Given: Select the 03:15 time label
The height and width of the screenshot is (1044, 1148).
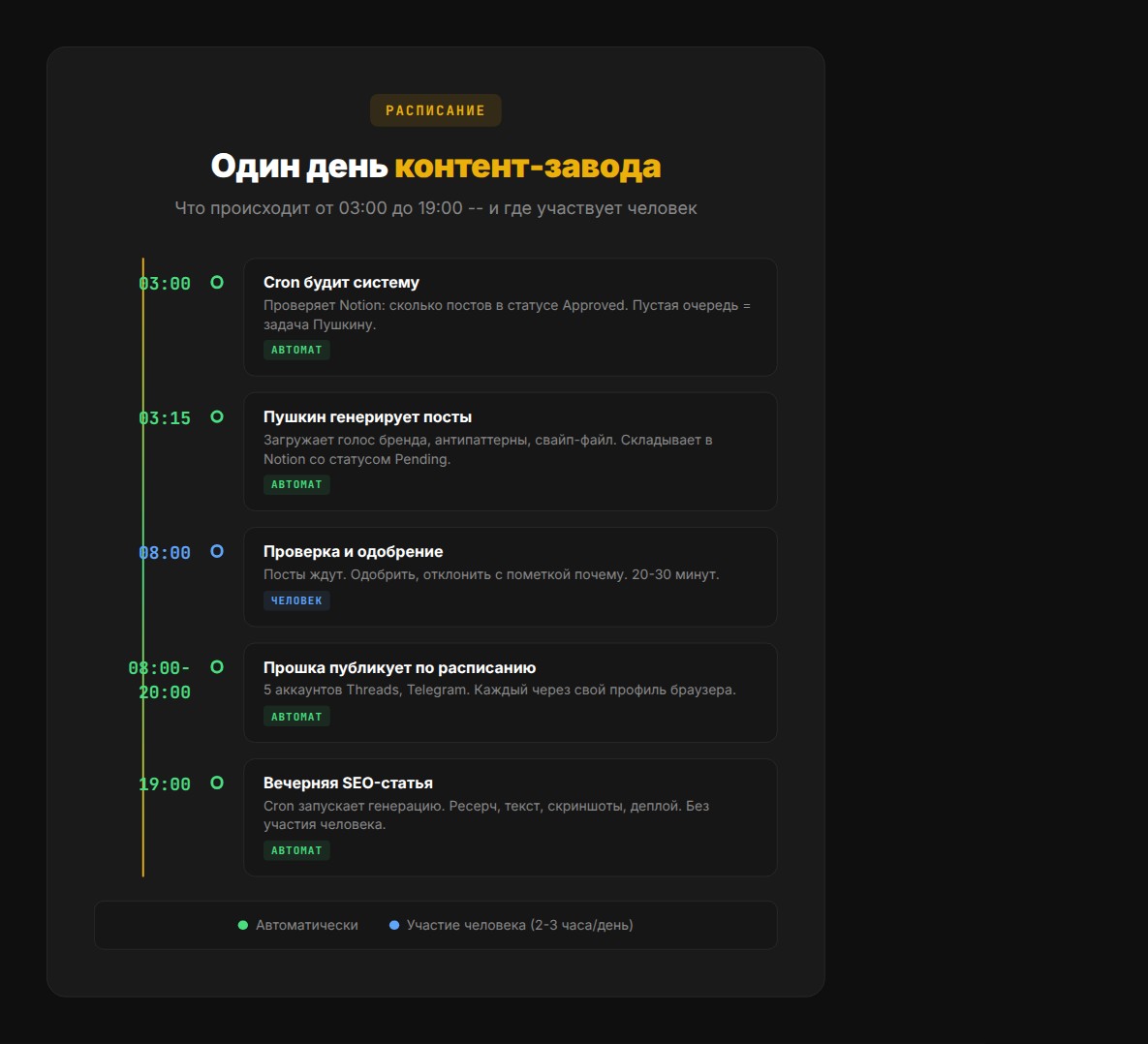Looking at the screenshot, I should pos(165,418).
